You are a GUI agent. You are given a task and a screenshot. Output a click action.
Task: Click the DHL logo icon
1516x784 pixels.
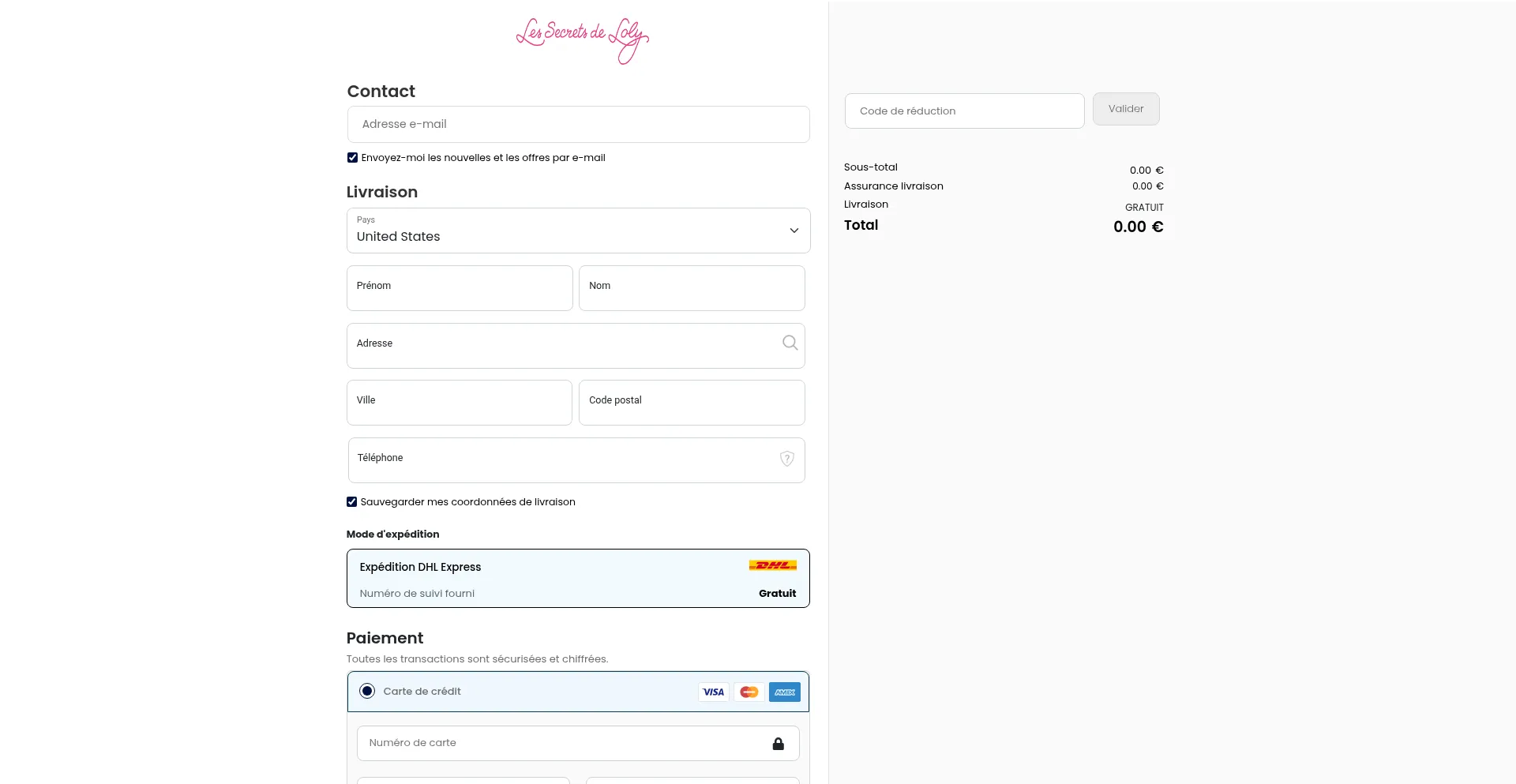click(772, 565)
